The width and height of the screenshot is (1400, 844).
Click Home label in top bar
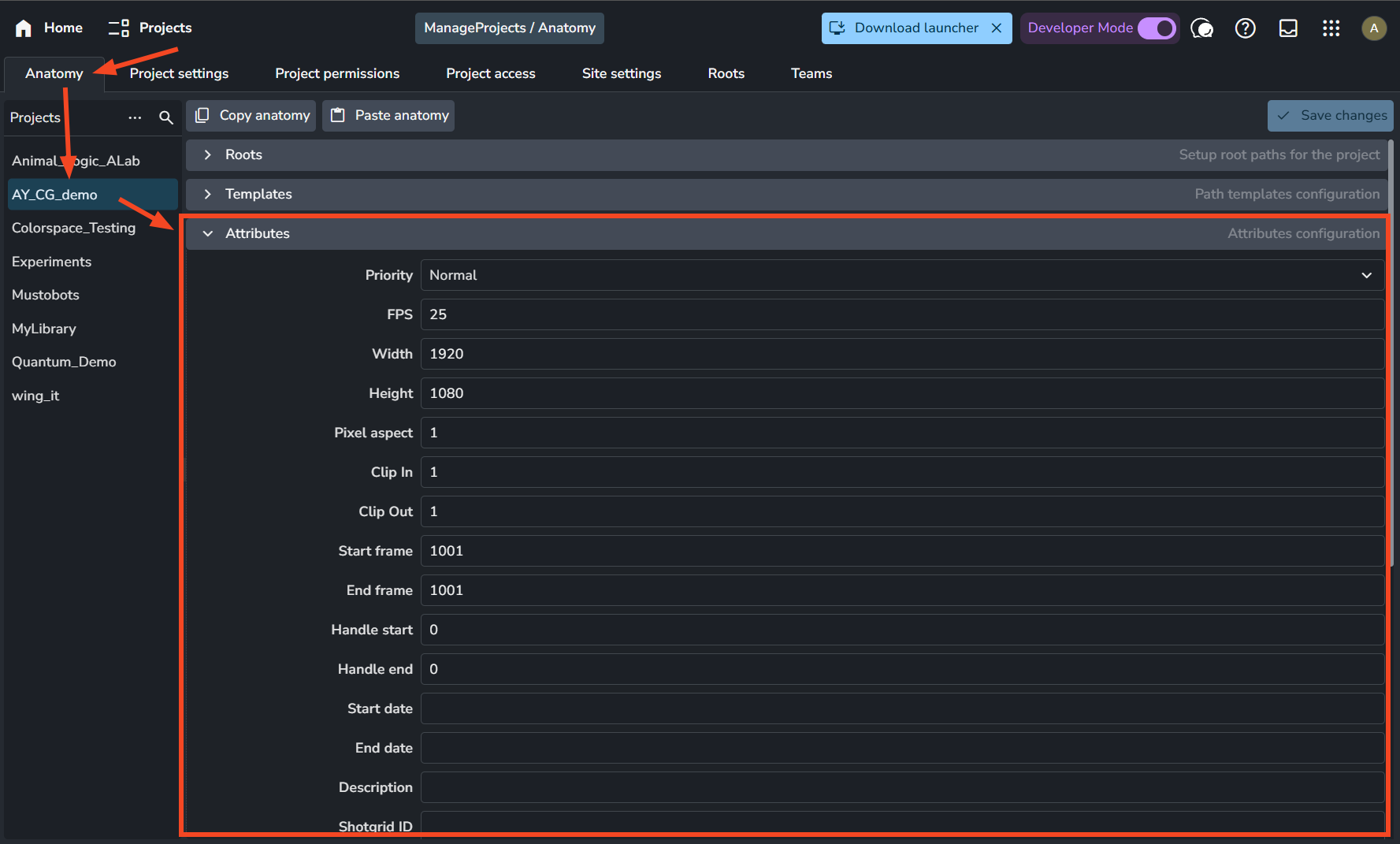pyautogui.click(x=63, y=28)
